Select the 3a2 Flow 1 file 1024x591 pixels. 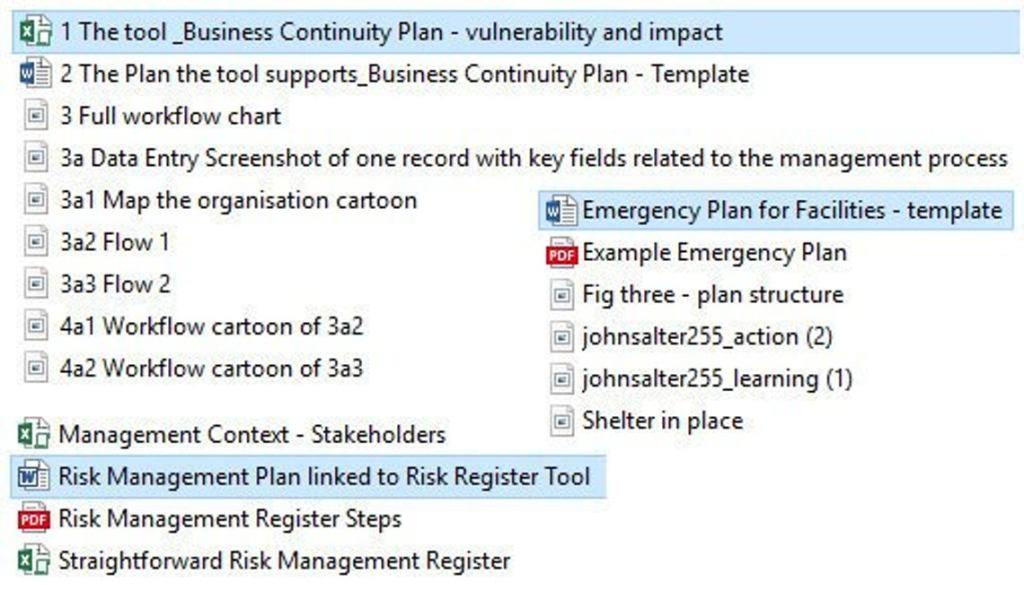[114, 242]
